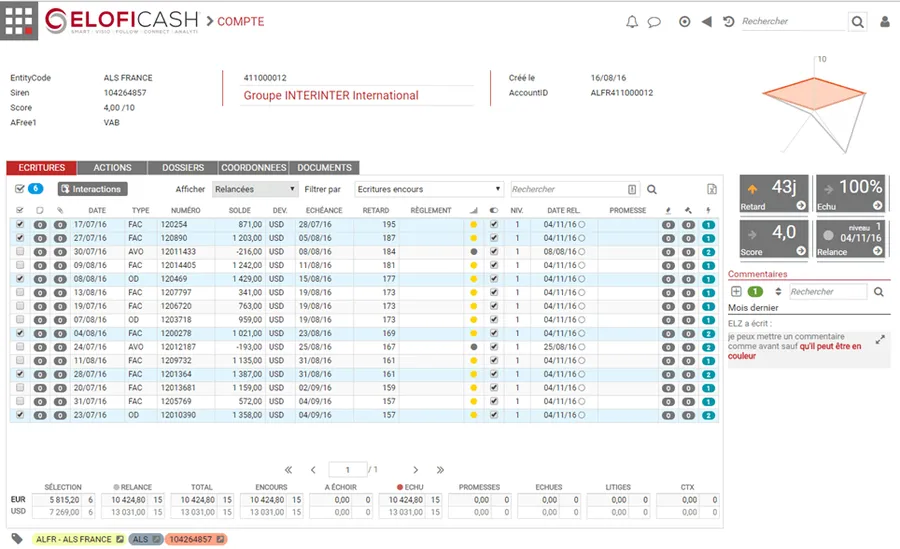Image resolution: width=900 pixels, height=549 pixels.
Task: Switch to the ACTIONS tab
Action: pyautogui.click(x=112, y=168)
